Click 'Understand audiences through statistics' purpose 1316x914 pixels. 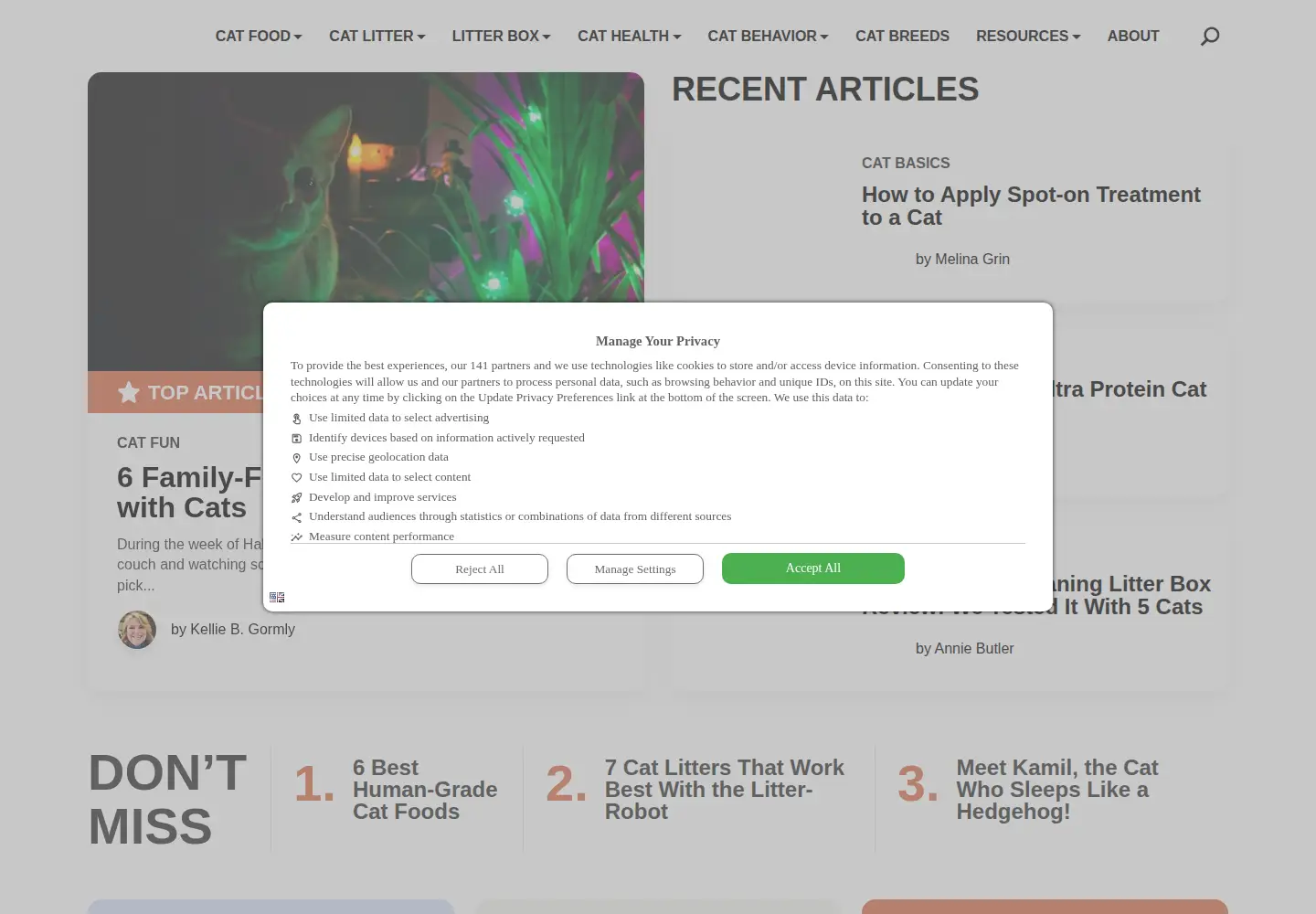(x=520, y=516)
